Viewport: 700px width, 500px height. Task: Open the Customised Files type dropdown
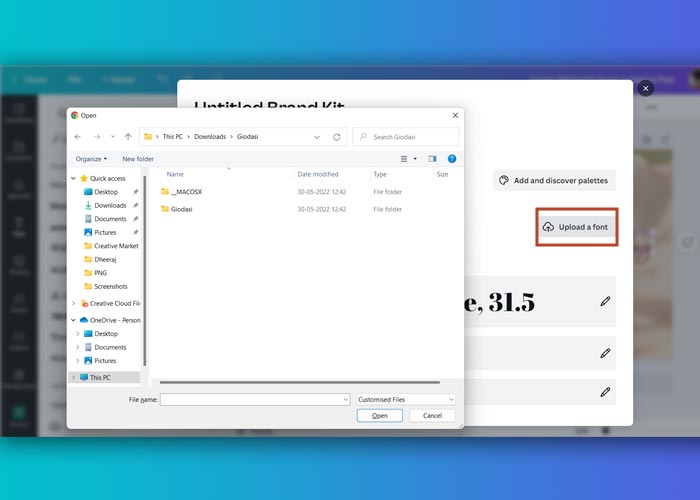406,400
